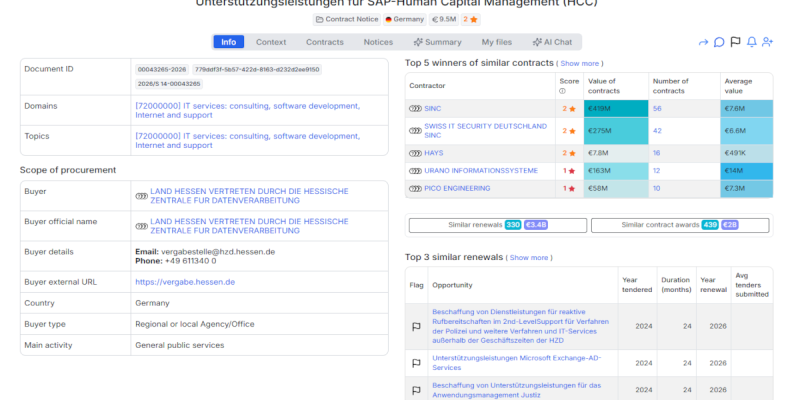Flag this notice with the header flag icon
The height and width of the screenshot is (400, 800).
[735, 42]
